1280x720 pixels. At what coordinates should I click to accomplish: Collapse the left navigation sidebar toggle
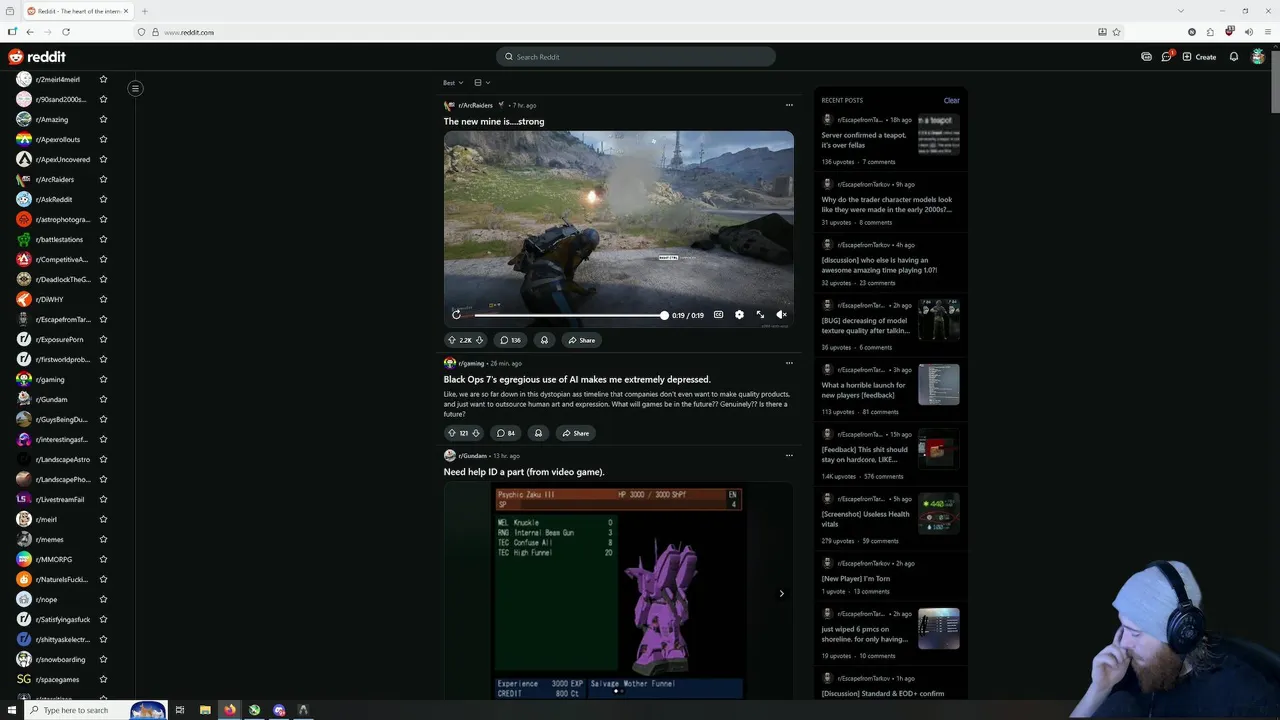pos(135,88)
